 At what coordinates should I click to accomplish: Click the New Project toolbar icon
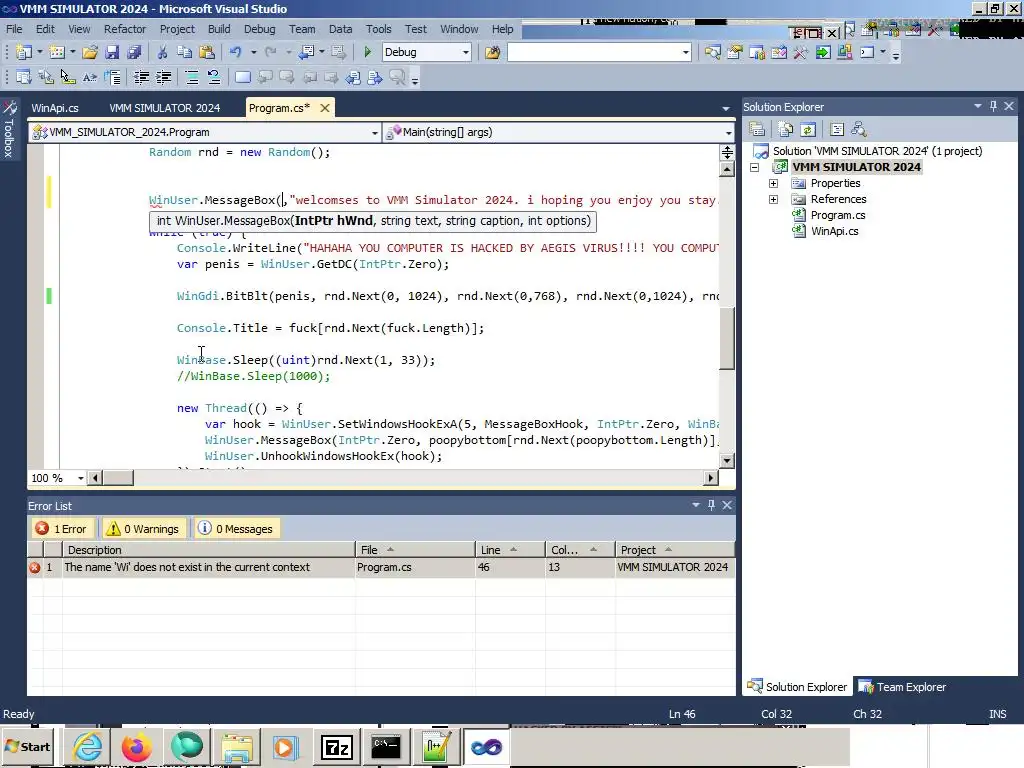tap(24, 52)
